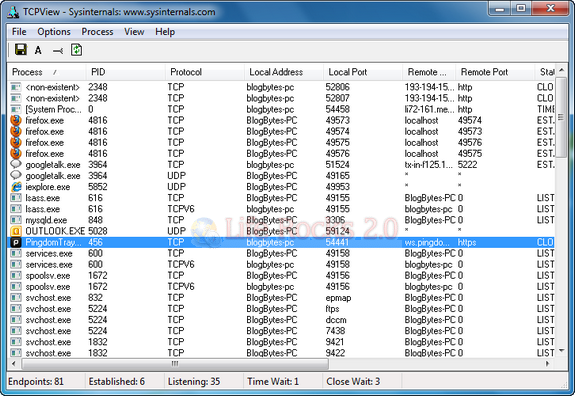Click PID 5852 cell
575x396 pixels.
tap(98, 187)
